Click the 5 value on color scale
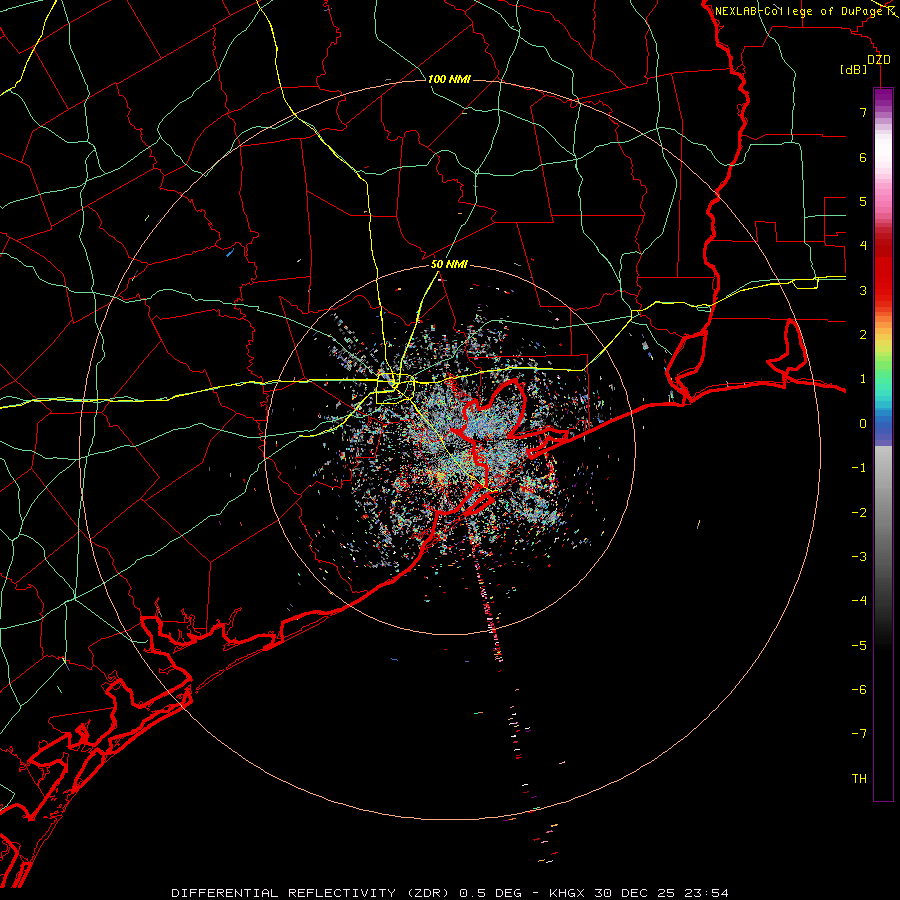Screen dimensions: 900x900 pos(863,201)
